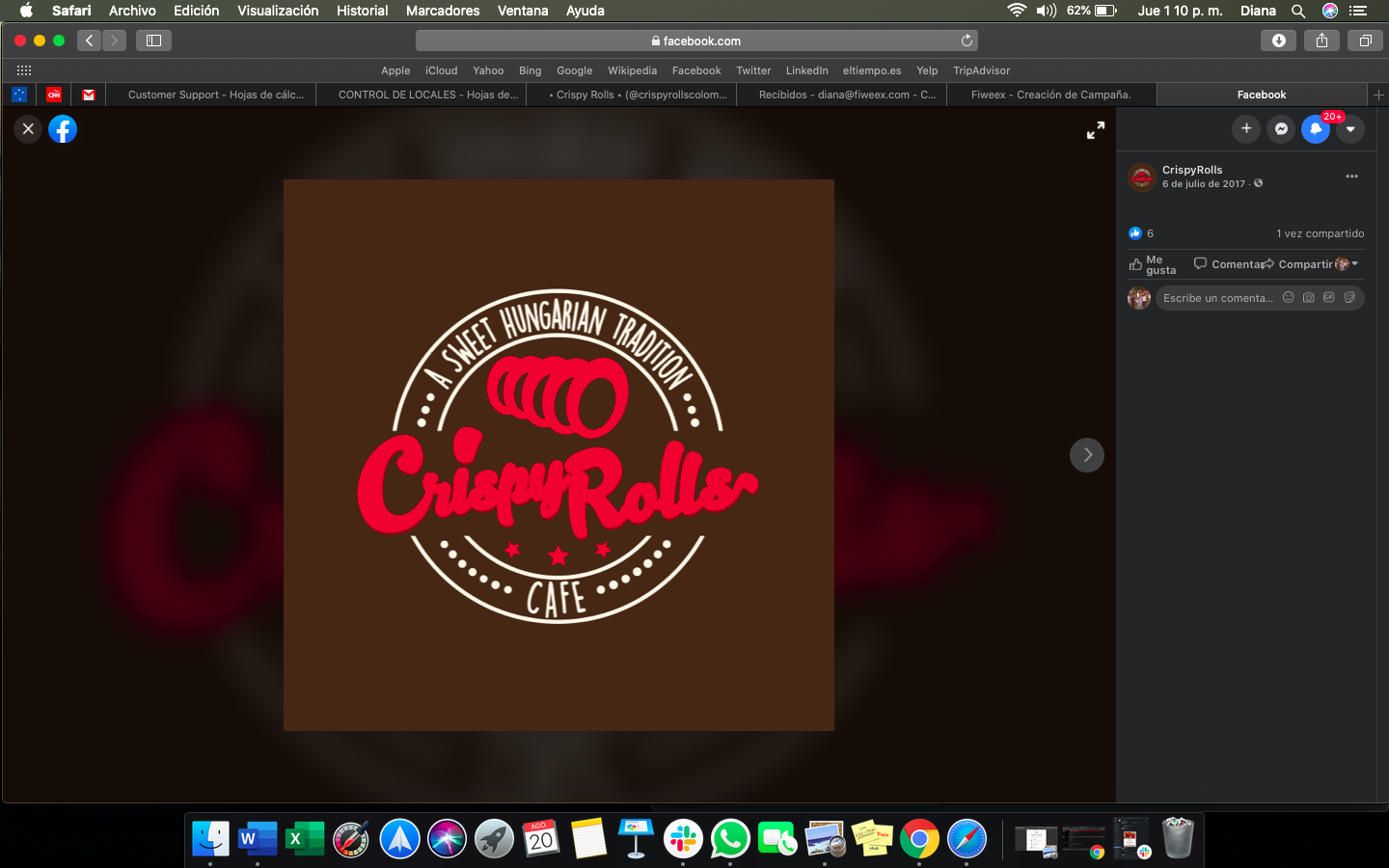
Task: Add a sticker to the comment
Action: coord(1349,297)
